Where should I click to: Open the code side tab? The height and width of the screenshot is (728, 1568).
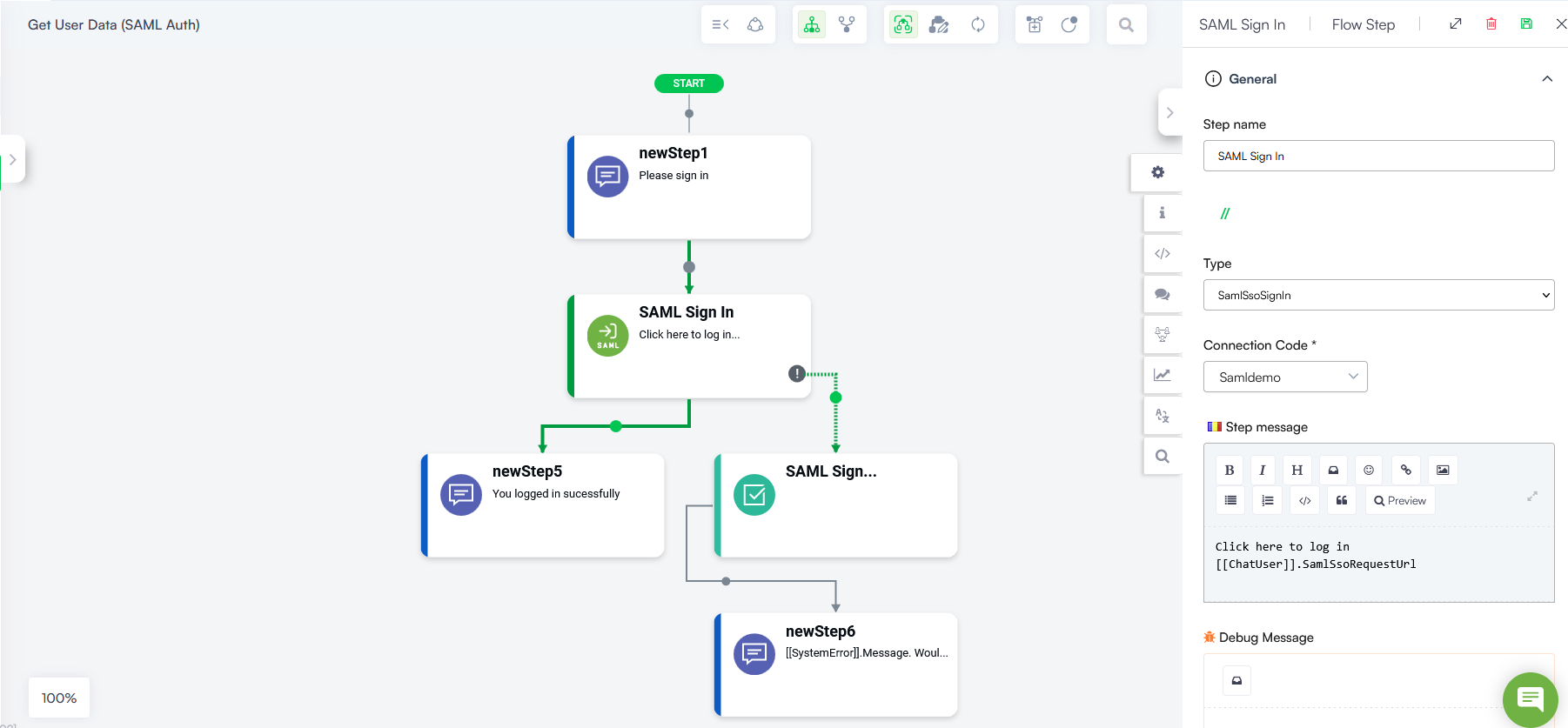coord(1162,254)
